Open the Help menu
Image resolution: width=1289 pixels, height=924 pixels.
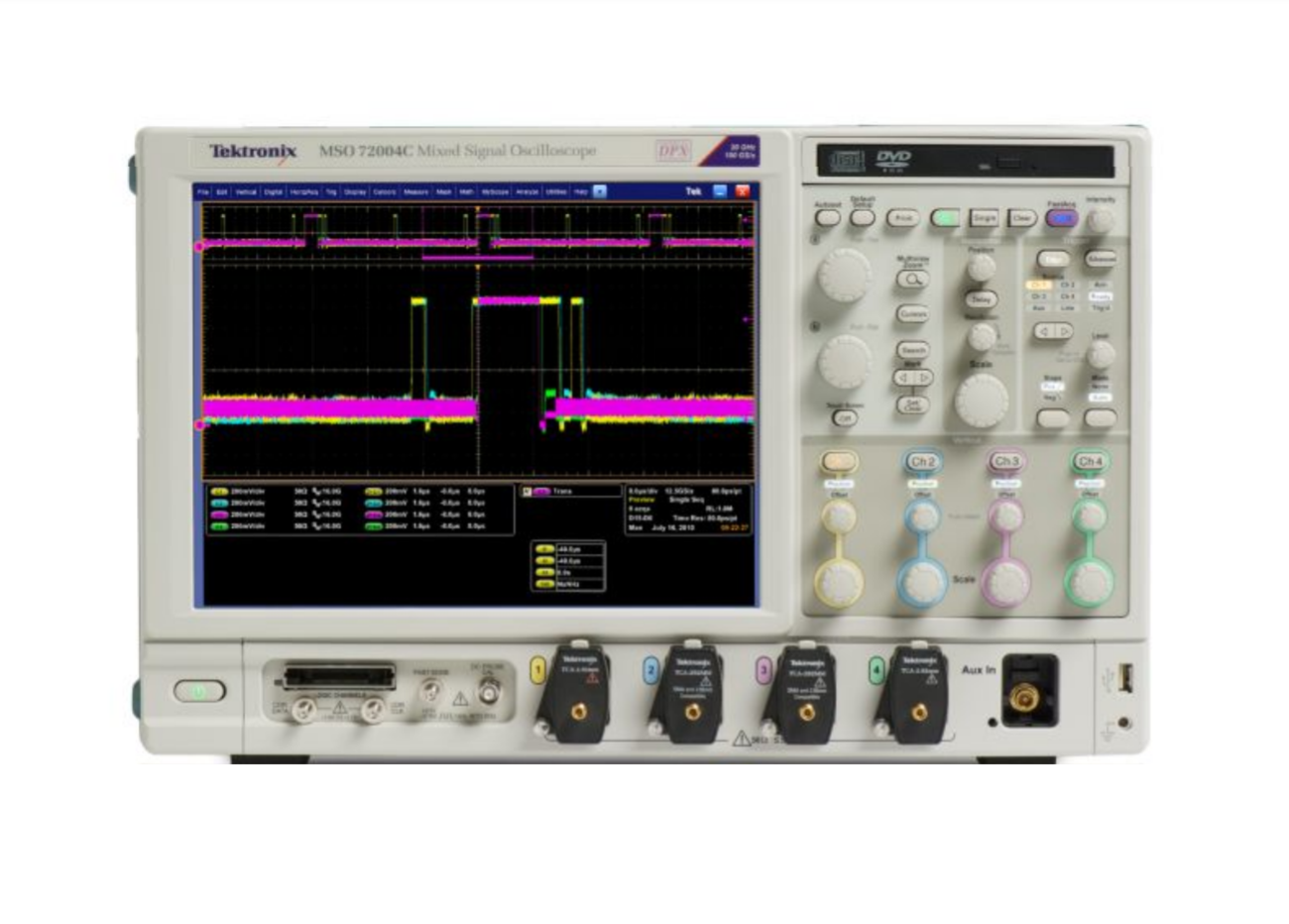[x=581, y=191]
